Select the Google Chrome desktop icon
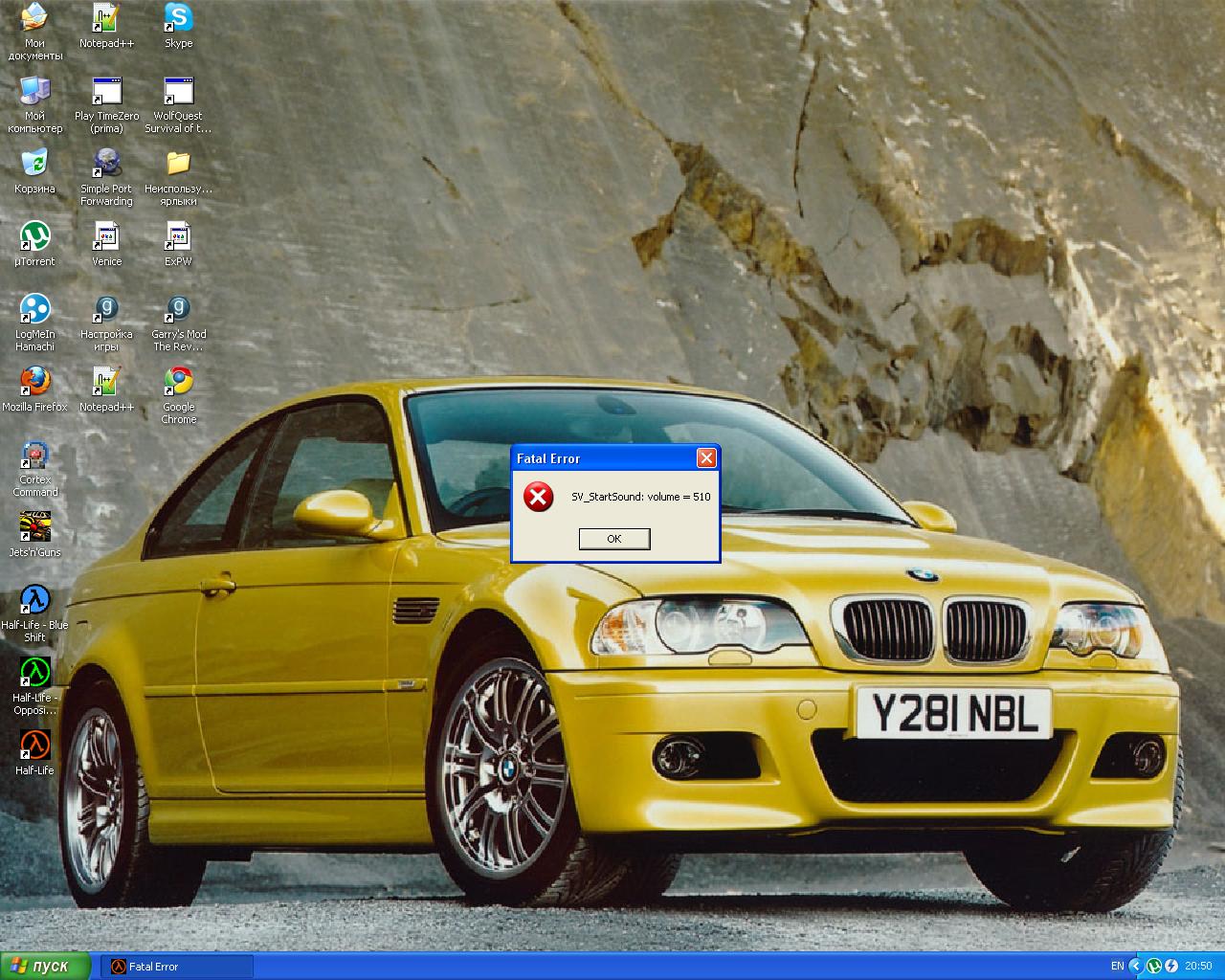1225x980 pixels. click(x=178, y=395)
